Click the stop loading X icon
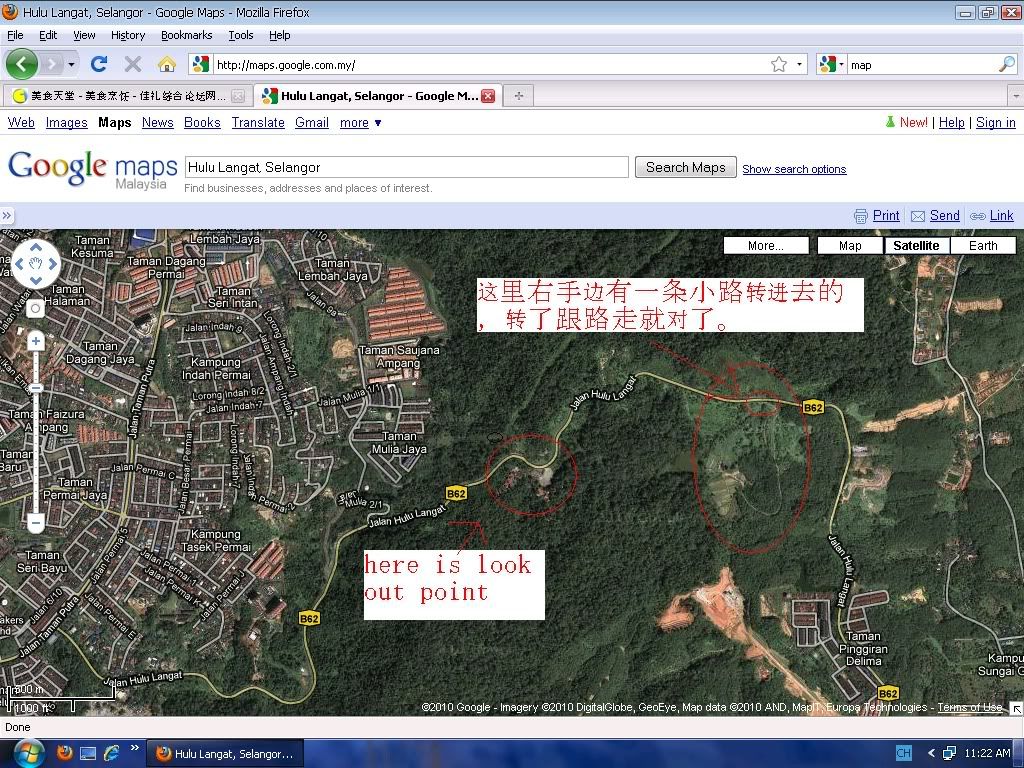Screen dimensions: 1024x768 tap(133, 64)
